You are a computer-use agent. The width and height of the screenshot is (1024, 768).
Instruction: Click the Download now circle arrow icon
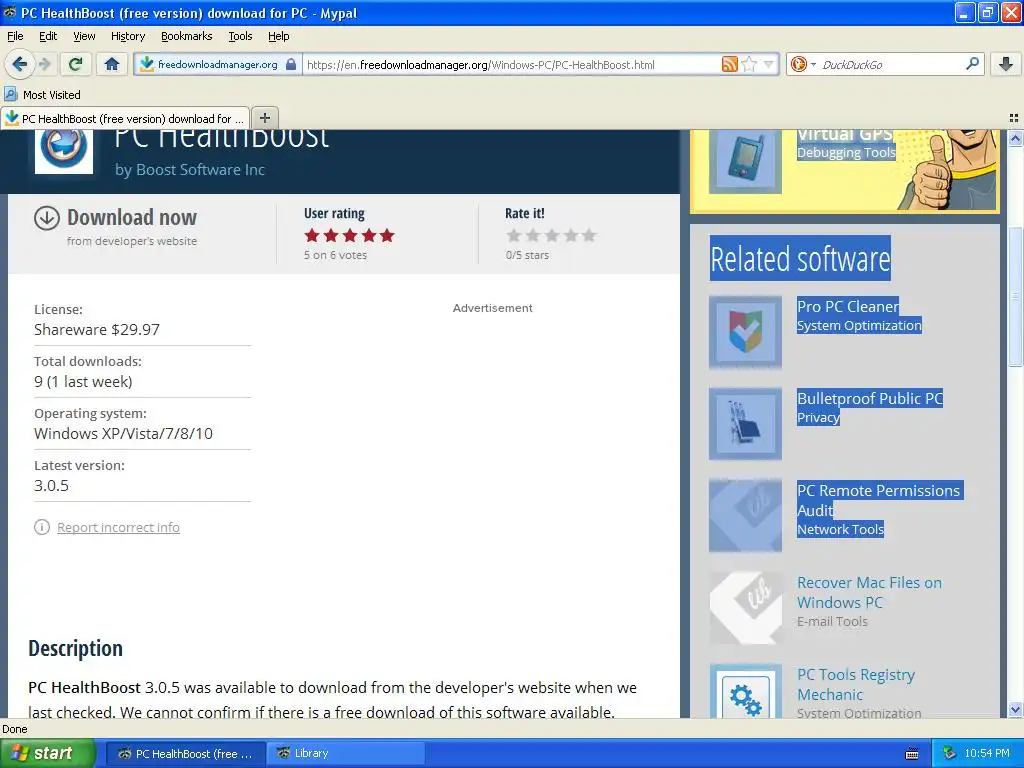click(46, 218)
